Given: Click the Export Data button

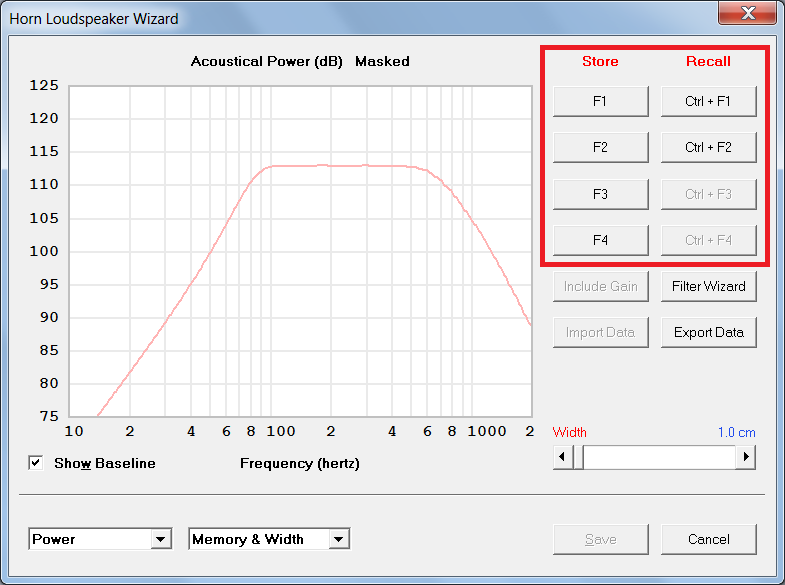Looking at the screenshot, I should tap(708, 332).
